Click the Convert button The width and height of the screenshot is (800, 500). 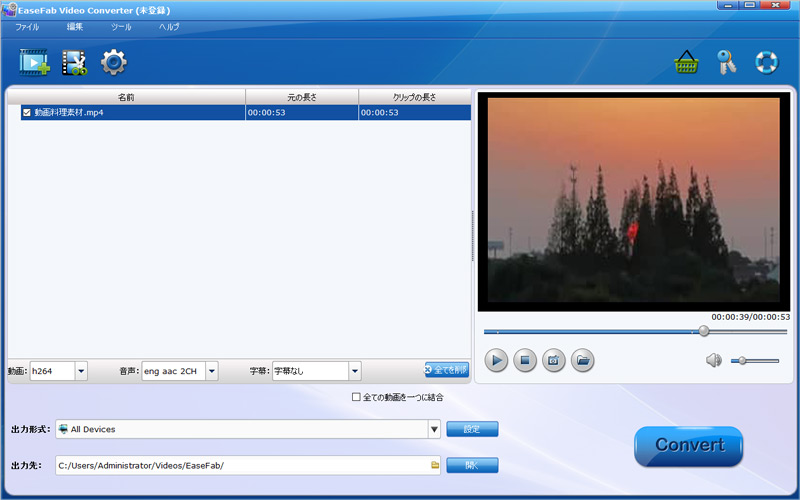click(x=689, y=445)
